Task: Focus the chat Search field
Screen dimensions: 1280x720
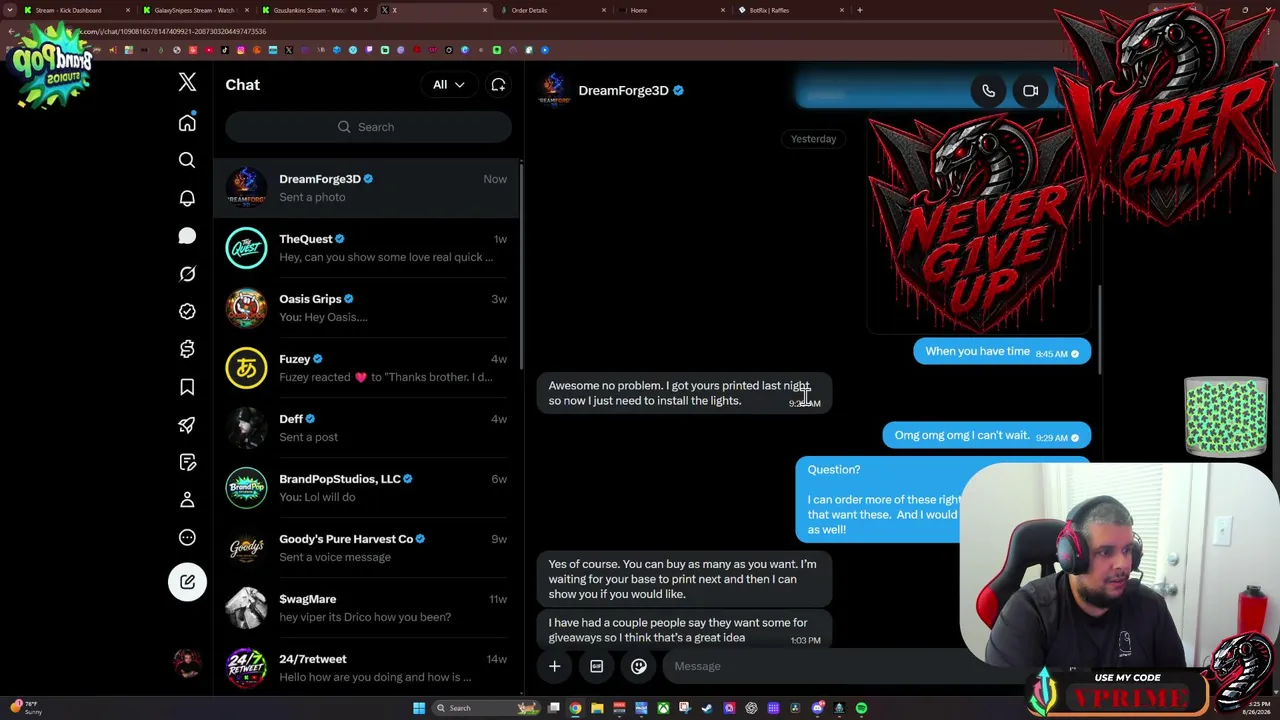Action: (368, 127)
